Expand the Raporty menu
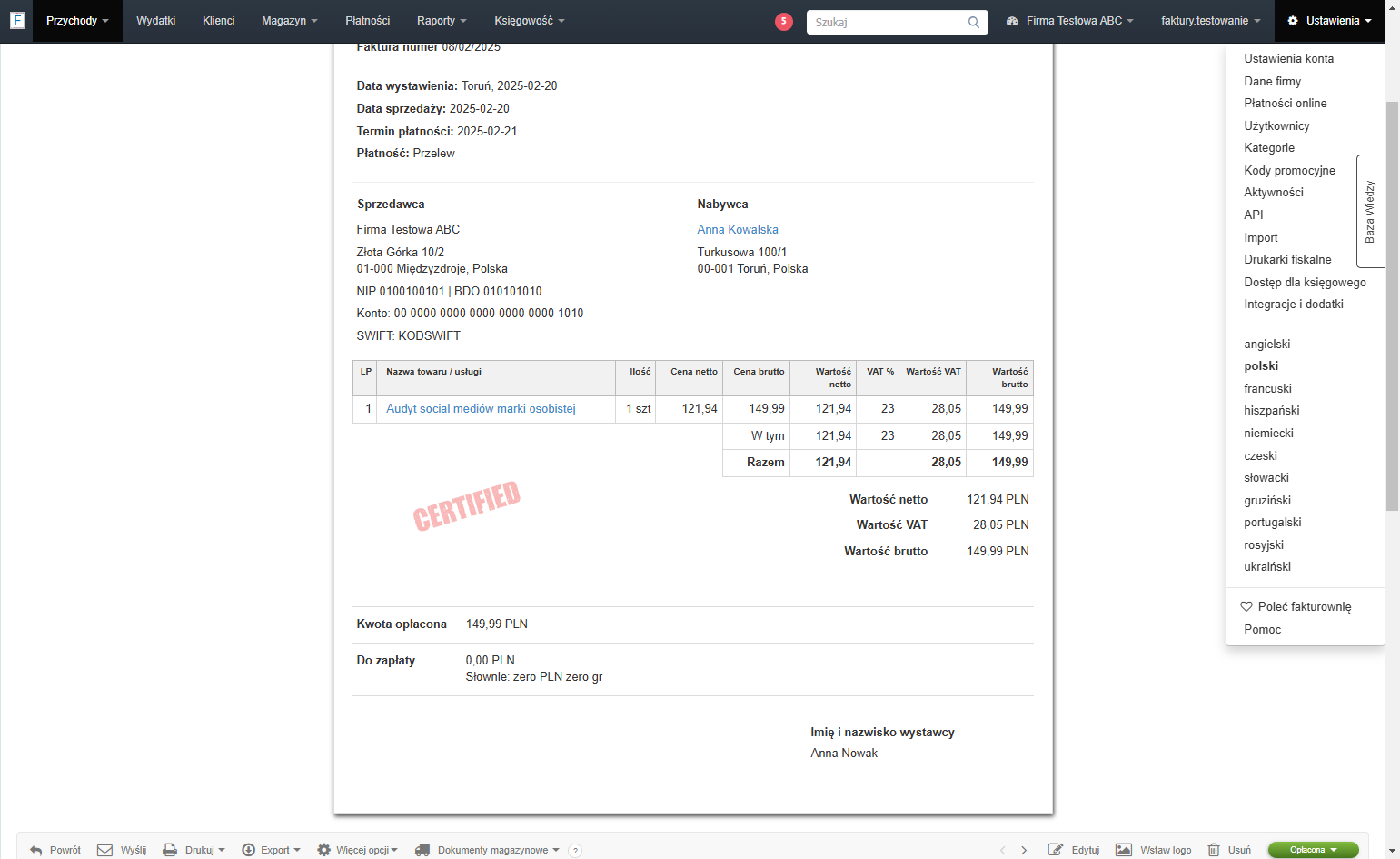Screen dimensions: 1400x859 (x=442, y=21)
